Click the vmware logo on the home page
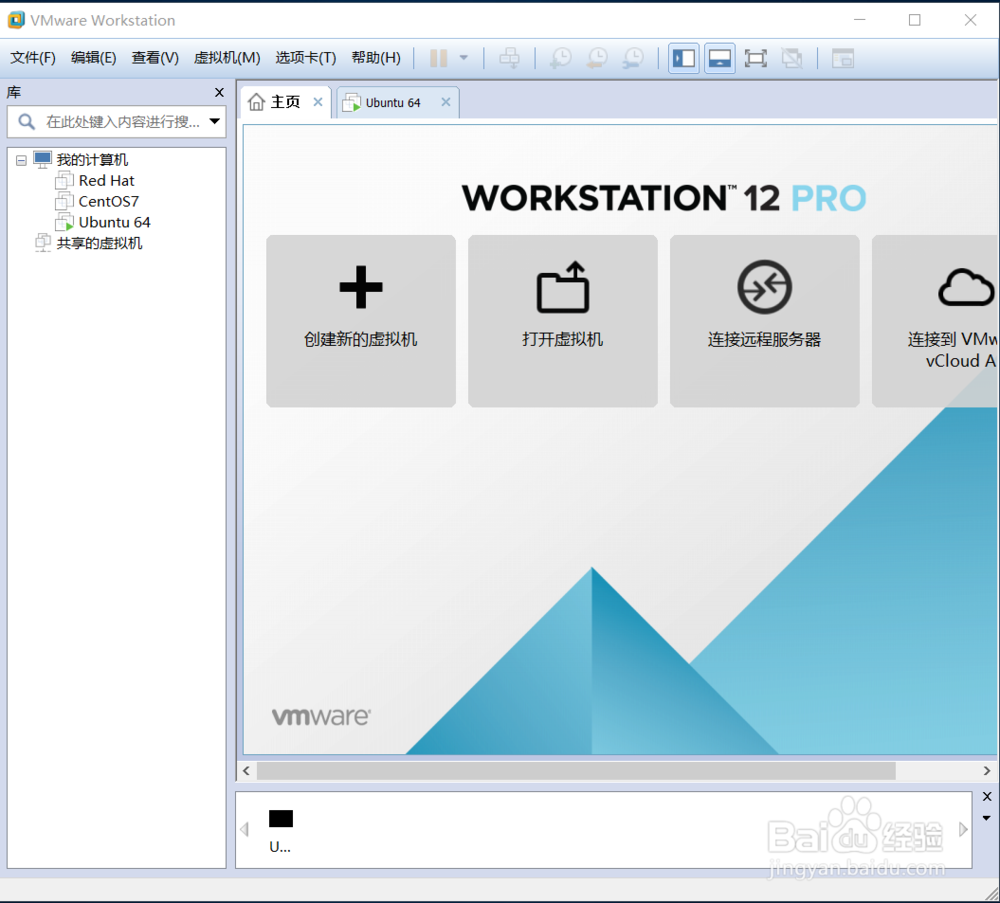1000x903 pixels. click(x=321, y=717)
